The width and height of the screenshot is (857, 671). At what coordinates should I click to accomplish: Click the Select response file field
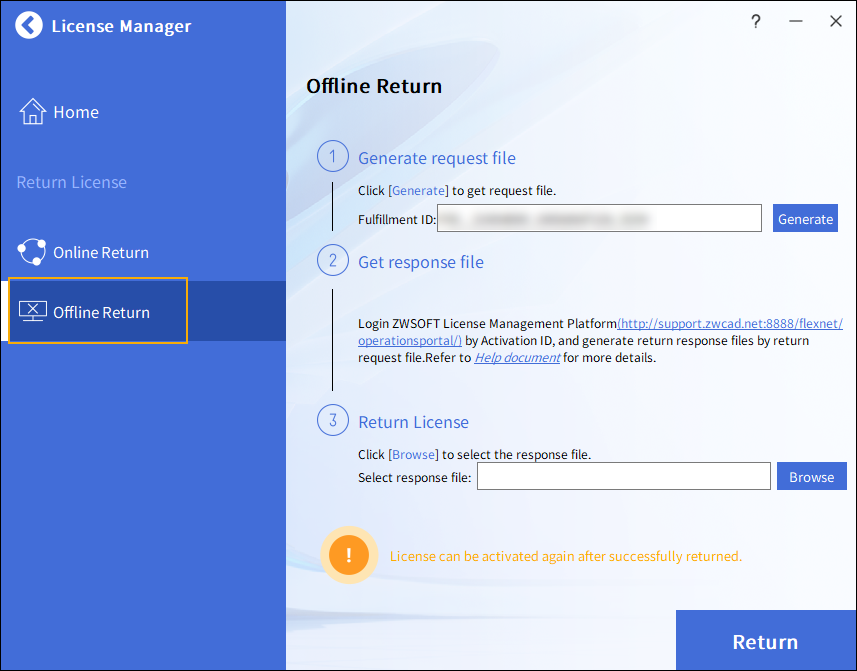pyautogui.click(x=623, y=477)
